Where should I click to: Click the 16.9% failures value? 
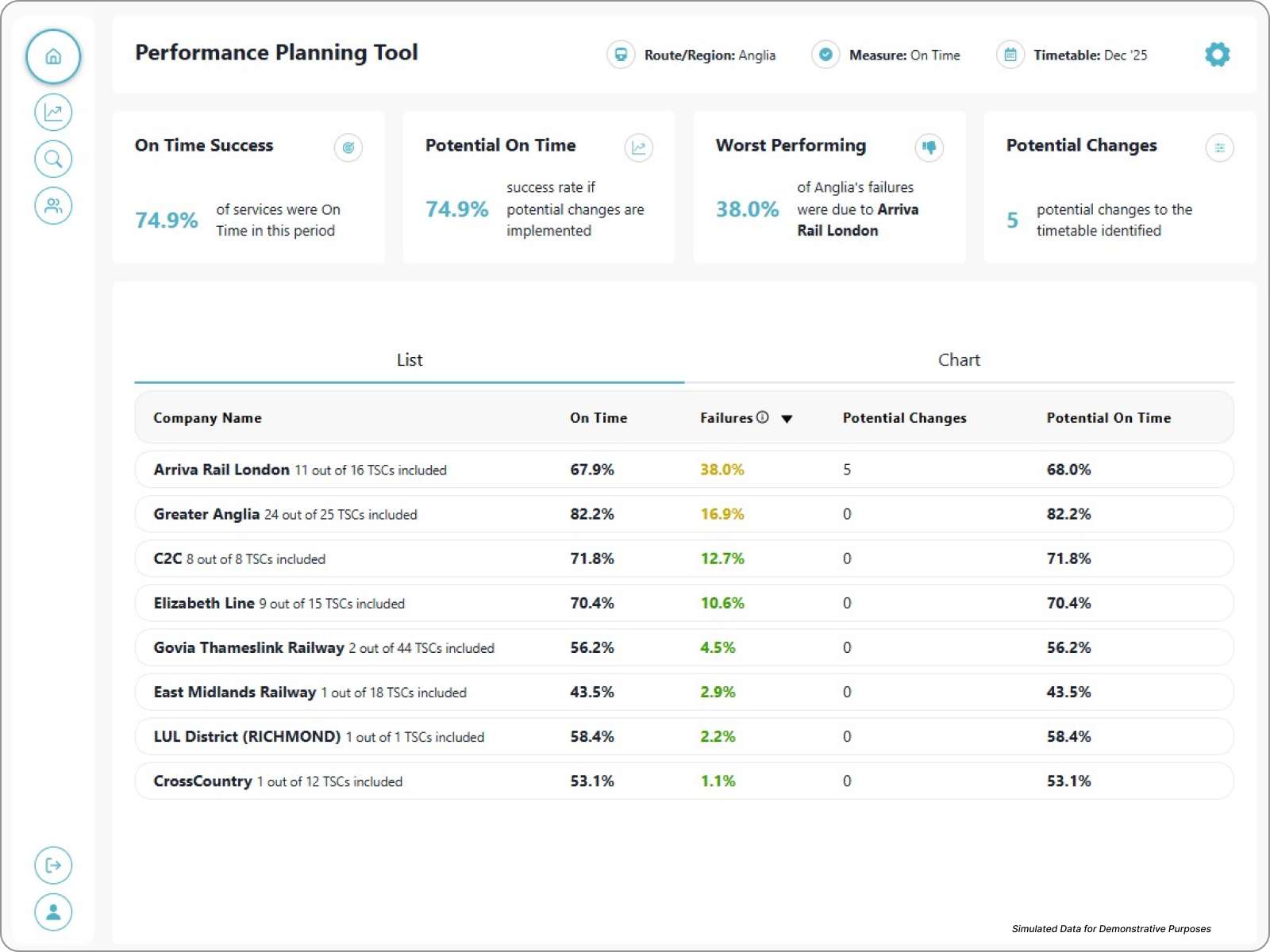point(722,514)
